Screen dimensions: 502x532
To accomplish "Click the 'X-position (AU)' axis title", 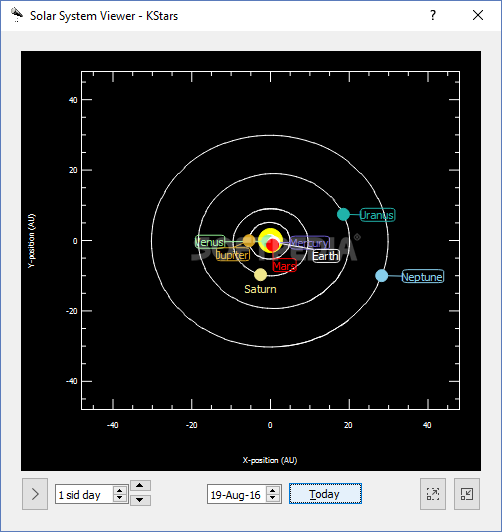I will coord(270,460).
